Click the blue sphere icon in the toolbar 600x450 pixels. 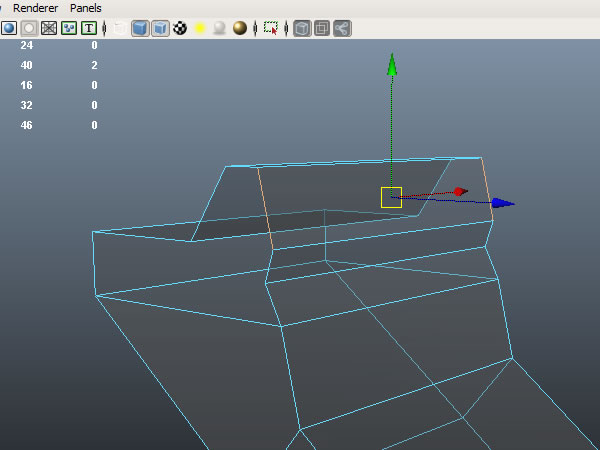pos(8,28)
